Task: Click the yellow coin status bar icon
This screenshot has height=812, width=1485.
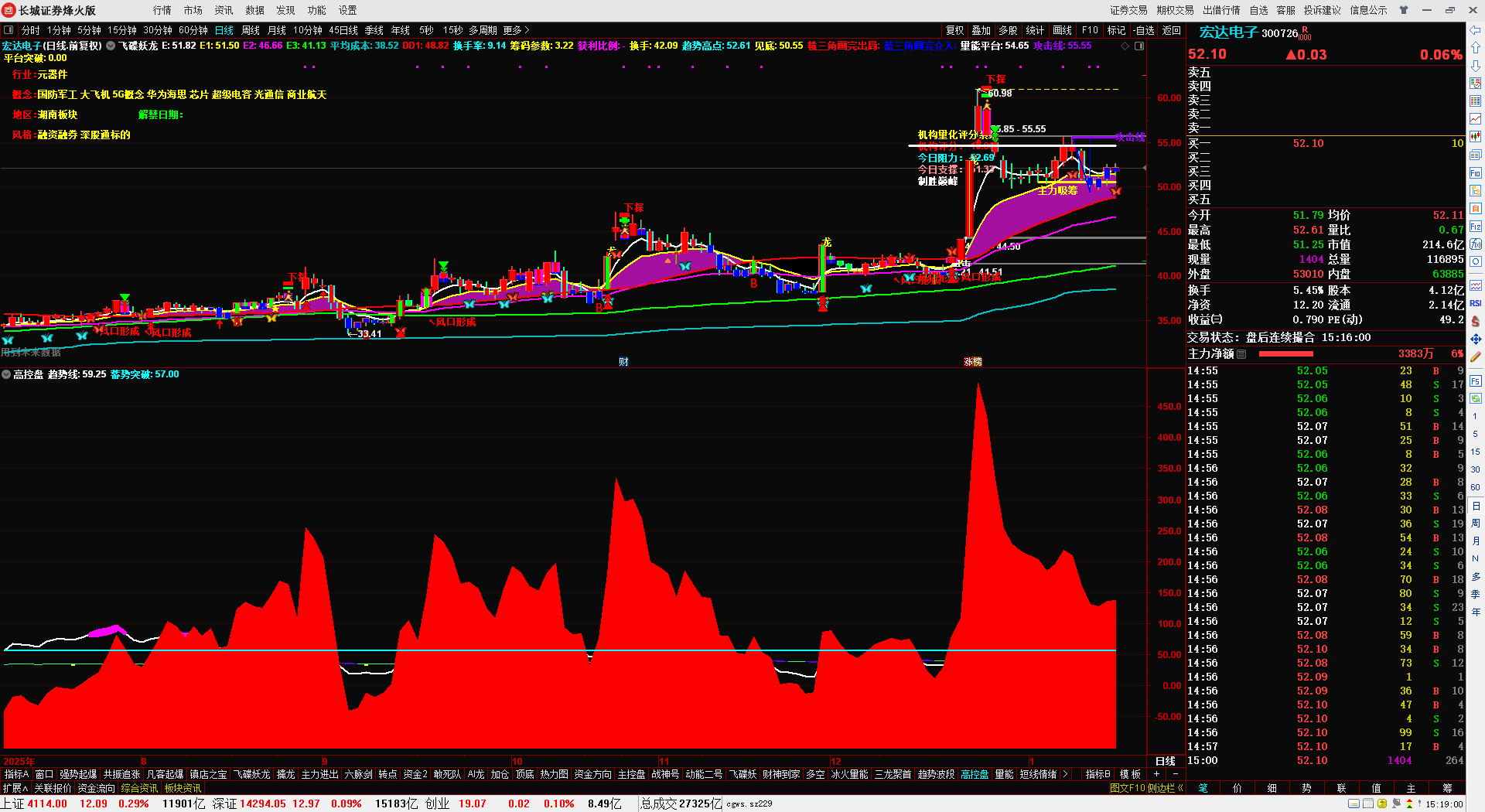Action: [1382, 804]
